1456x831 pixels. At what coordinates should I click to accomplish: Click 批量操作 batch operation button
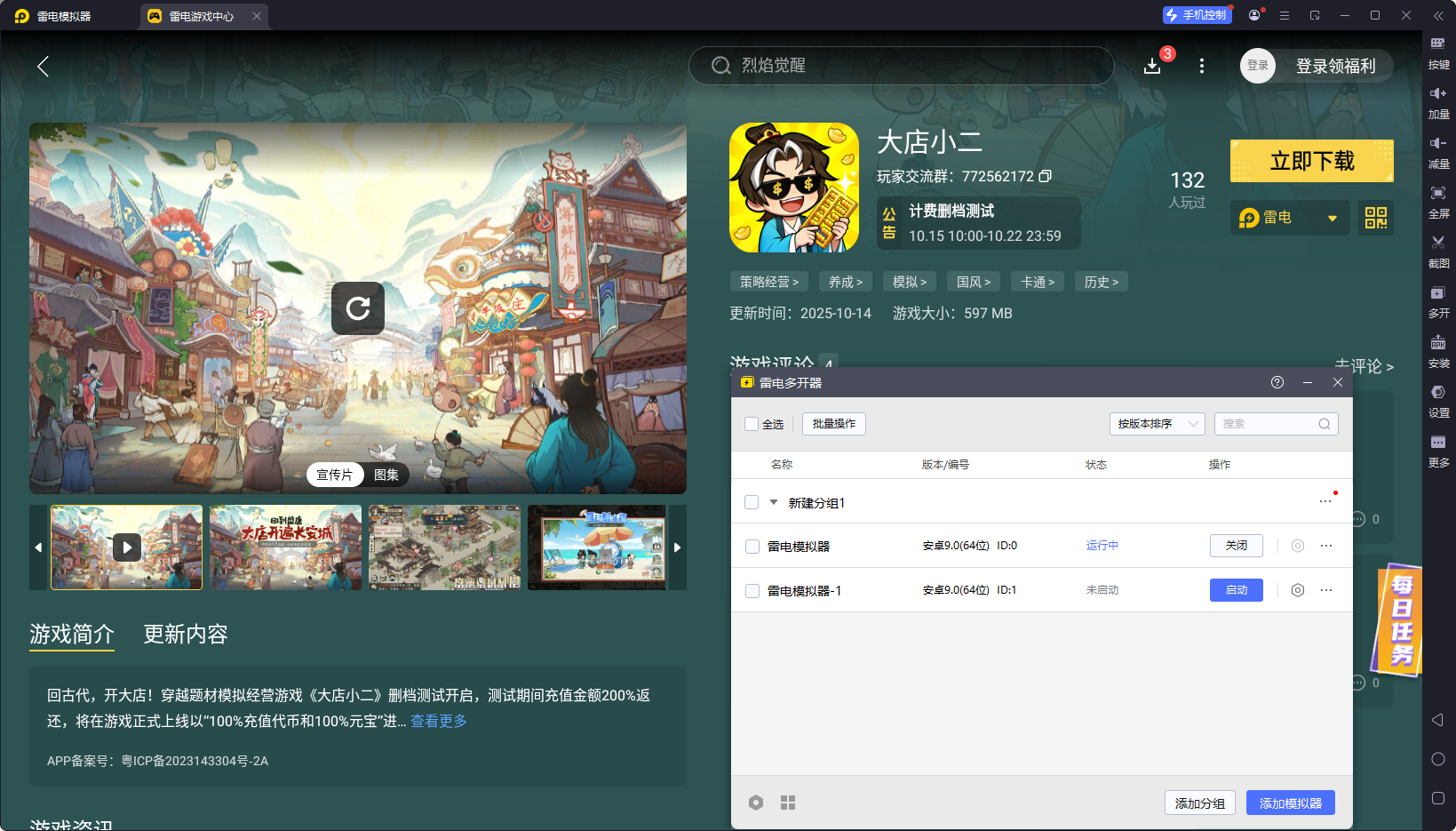[x=834, y=424]
